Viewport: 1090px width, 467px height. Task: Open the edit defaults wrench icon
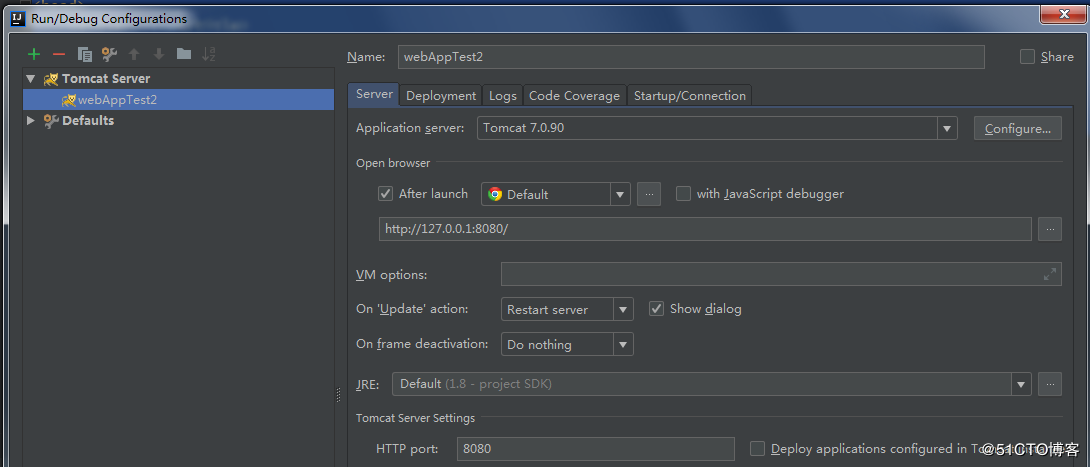[109, 54]
